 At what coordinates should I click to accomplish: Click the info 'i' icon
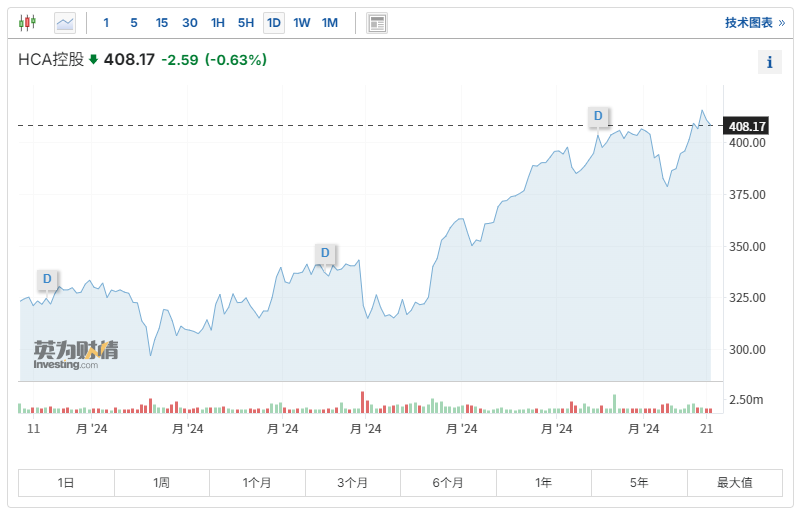click(x=770, y=62)
